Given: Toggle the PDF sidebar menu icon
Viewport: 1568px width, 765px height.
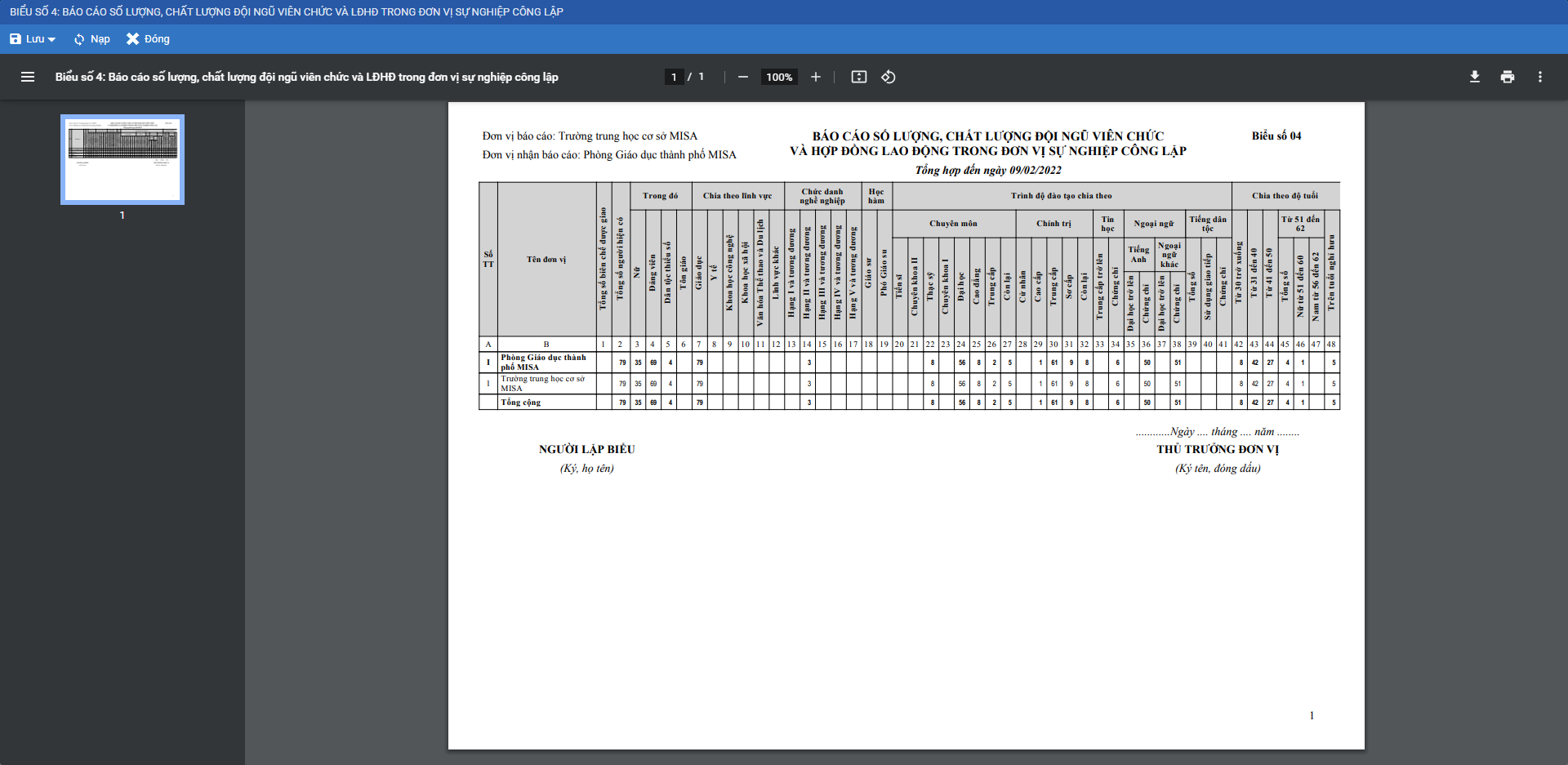Looking at the screenshot, I should tap(28, 77).
